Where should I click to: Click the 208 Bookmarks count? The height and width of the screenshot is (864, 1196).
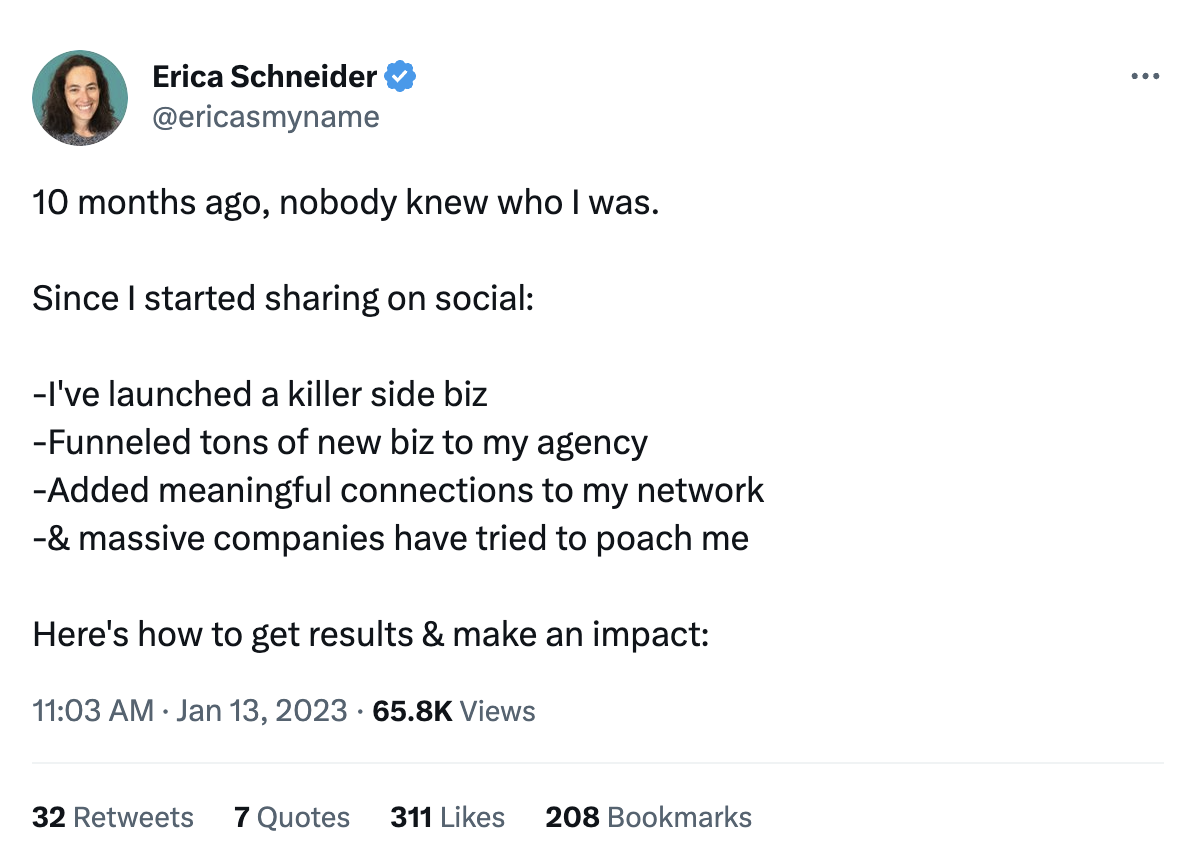(648, 817)
